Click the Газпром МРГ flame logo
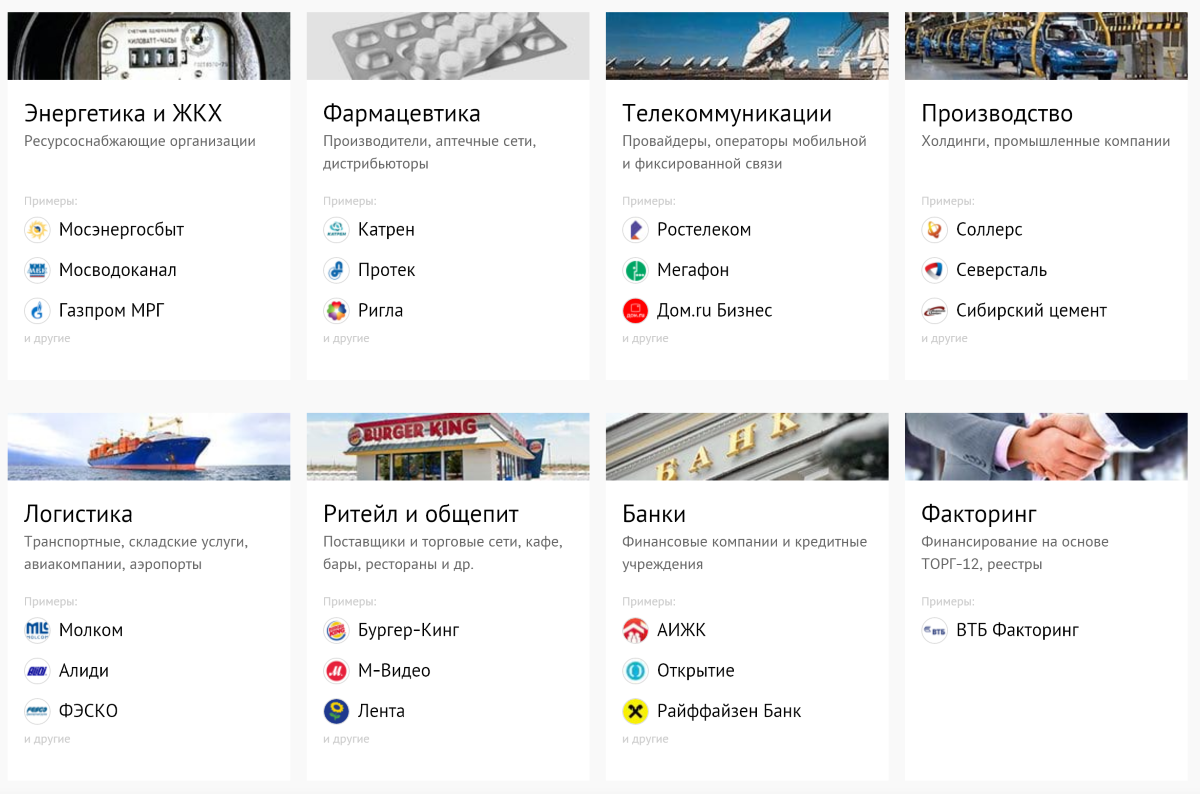This screenshot has height=794, width=1200. tap(37, 311)
